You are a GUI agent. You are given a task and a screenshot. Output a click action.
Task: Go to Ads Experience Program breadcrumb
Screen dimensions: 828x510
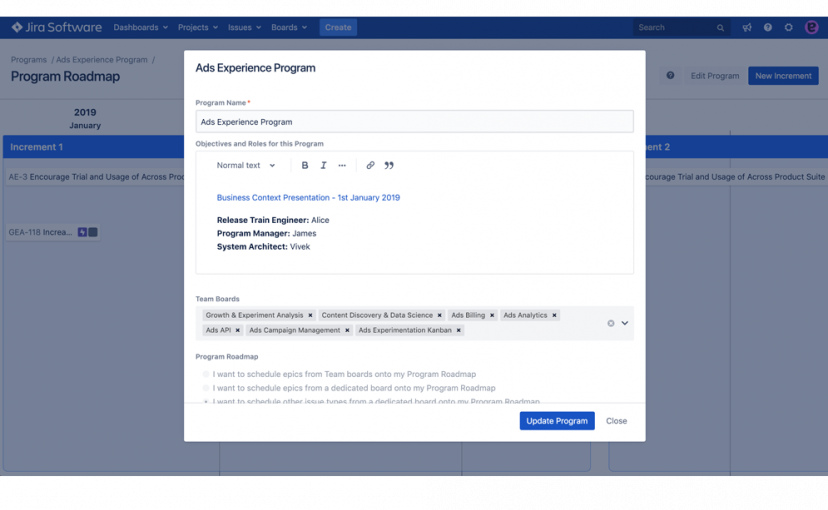point(101,60)
